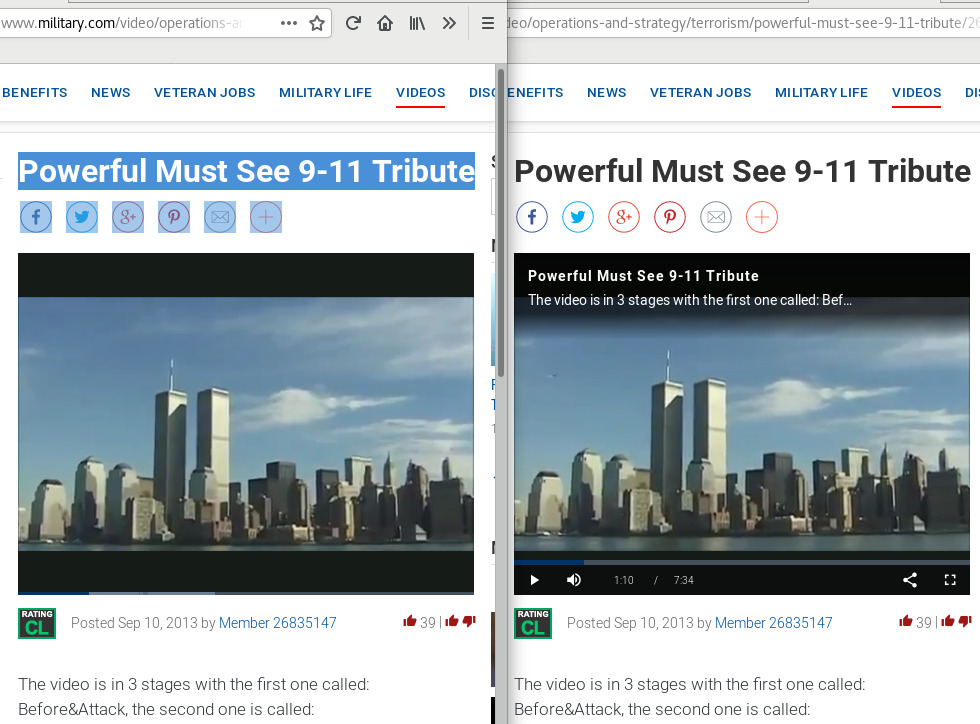The image size is (980, 724).
Task: Reload the page in left browser
Action: pos(353,23)
